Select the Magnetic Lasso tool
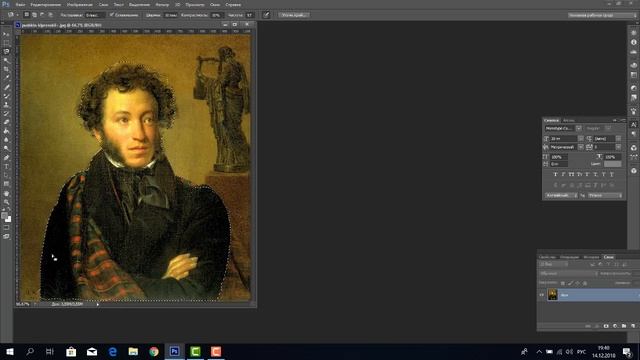This screenshot has width=640, height=360. click(x=6, y=52)
